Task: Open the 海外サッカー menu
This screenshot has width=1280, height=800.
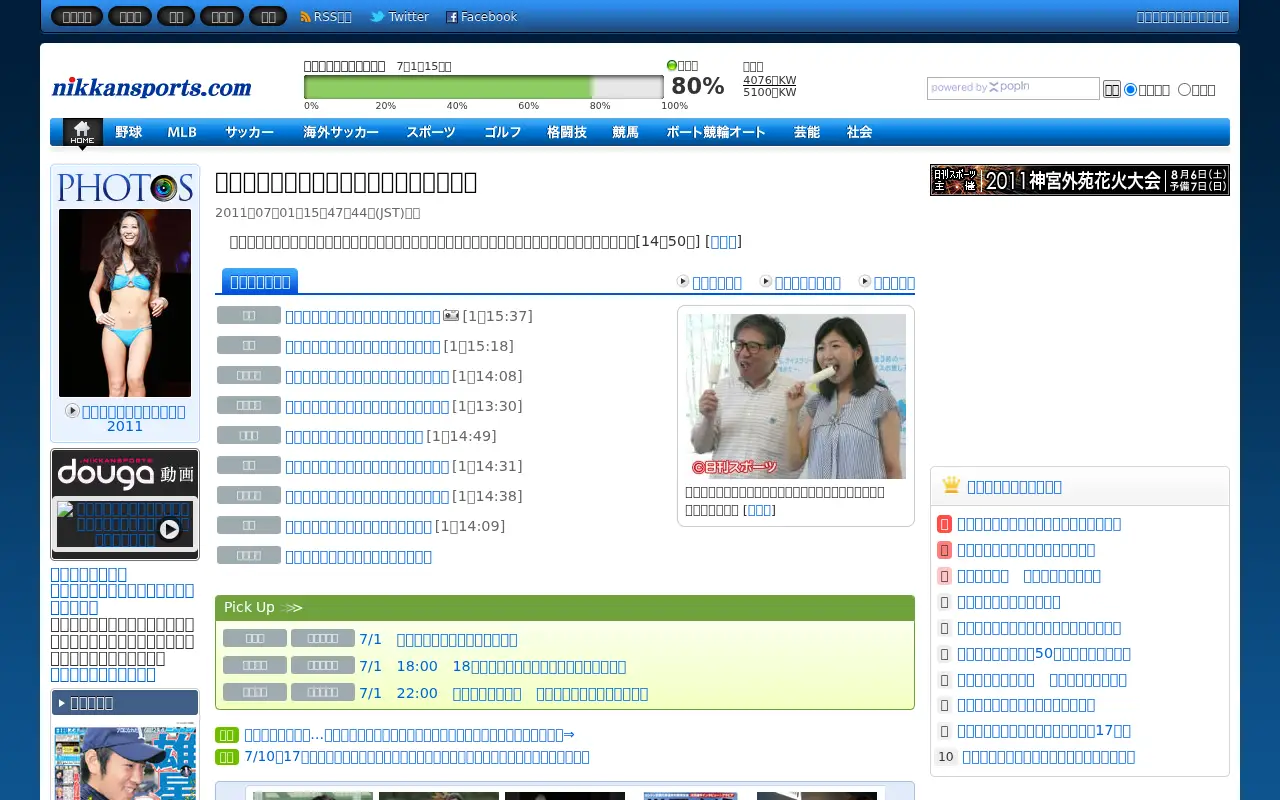Action: point(341,132)
